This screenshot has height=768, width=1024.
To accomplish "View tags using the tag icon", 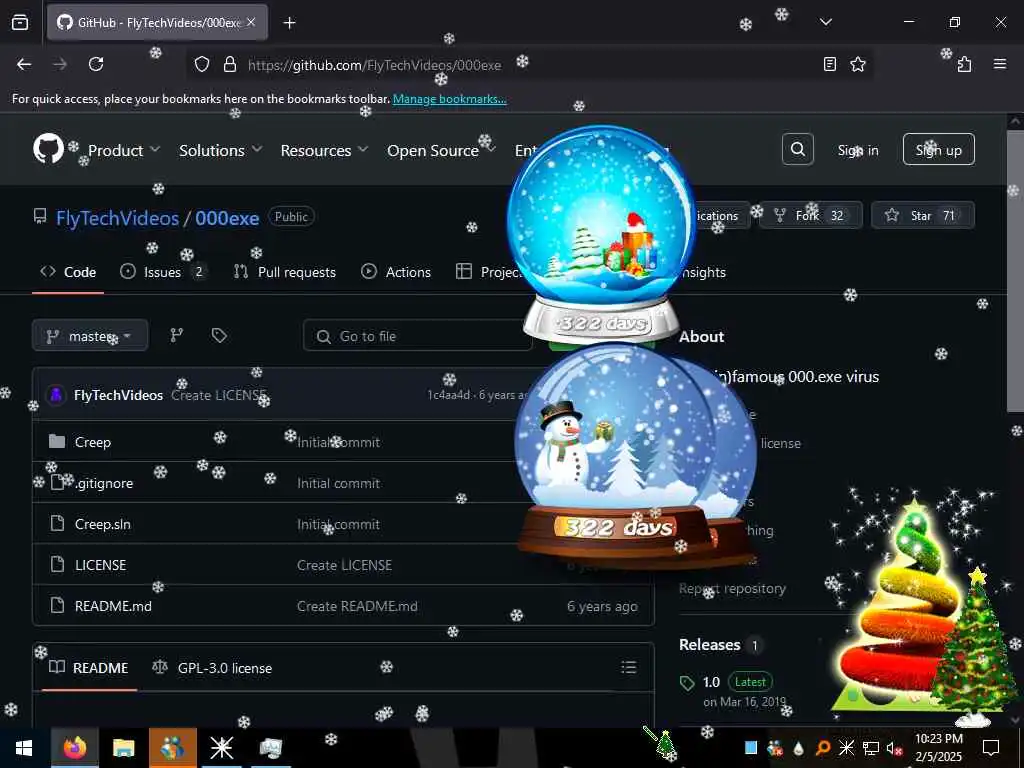I will coord(219,336).
